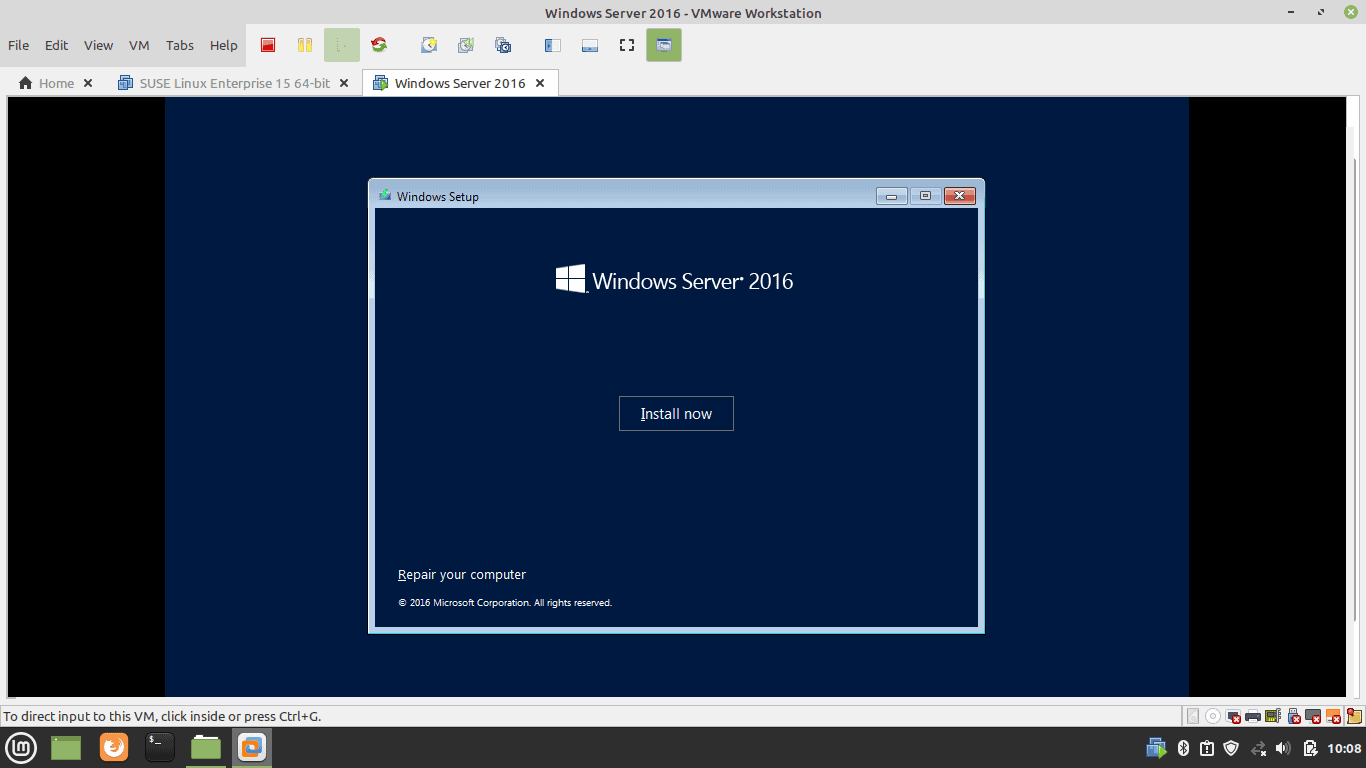
Task: Click the battery indicator in system tray
Action: click(1310, 748)
